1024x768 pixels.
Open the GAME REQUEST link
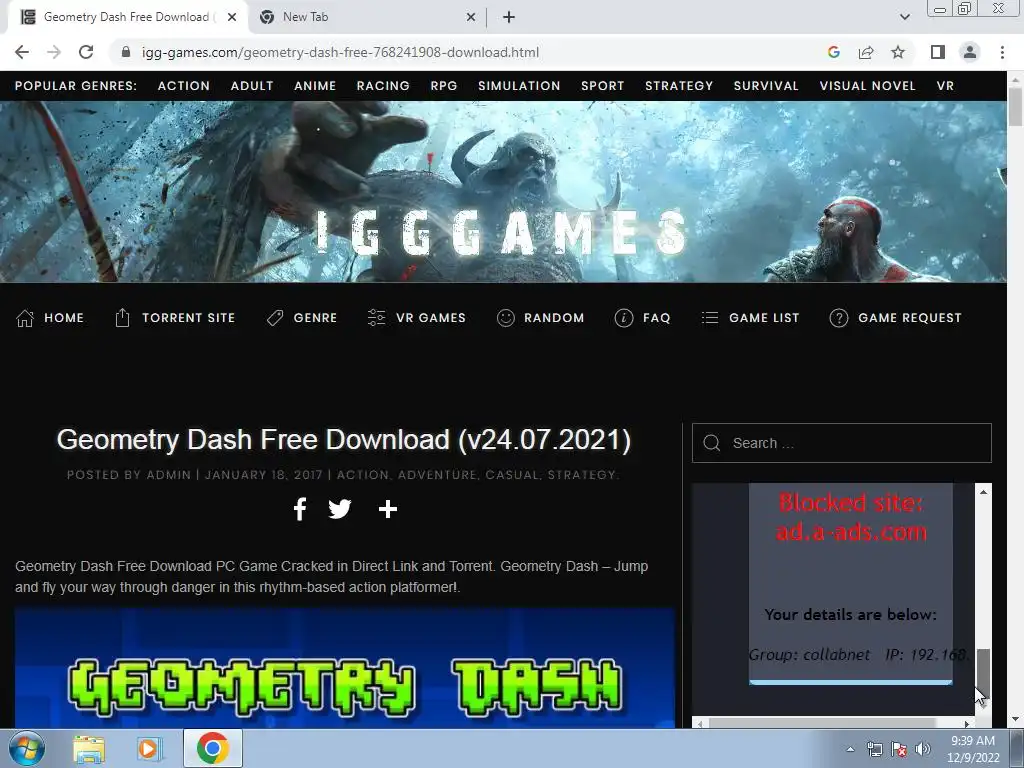910,318
